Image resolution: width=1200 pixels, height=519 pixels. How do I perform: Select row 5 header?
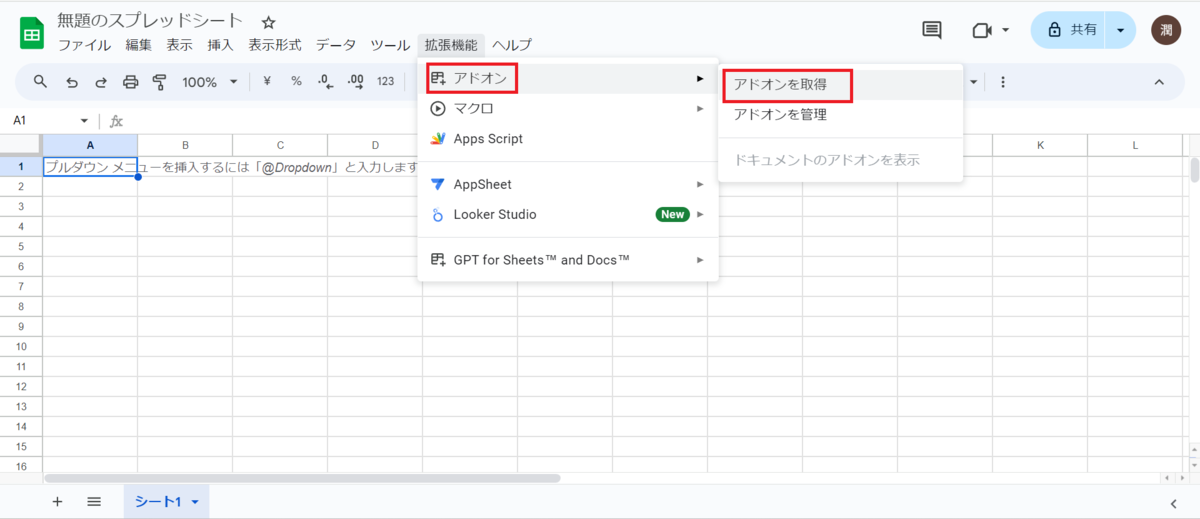click(21, 247)
